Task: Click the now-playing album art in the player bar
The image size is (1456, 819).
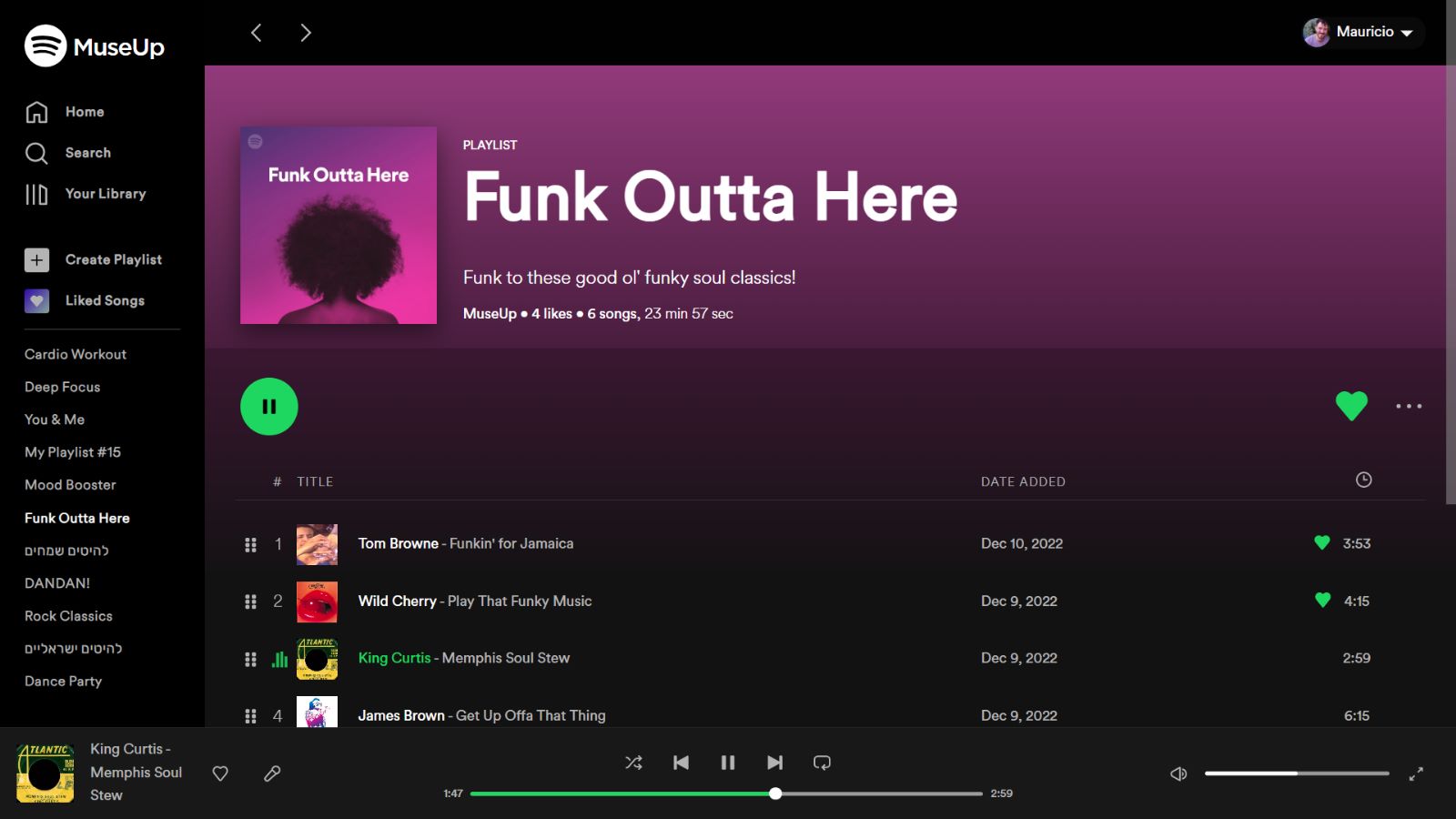Action: click(45, 773)
